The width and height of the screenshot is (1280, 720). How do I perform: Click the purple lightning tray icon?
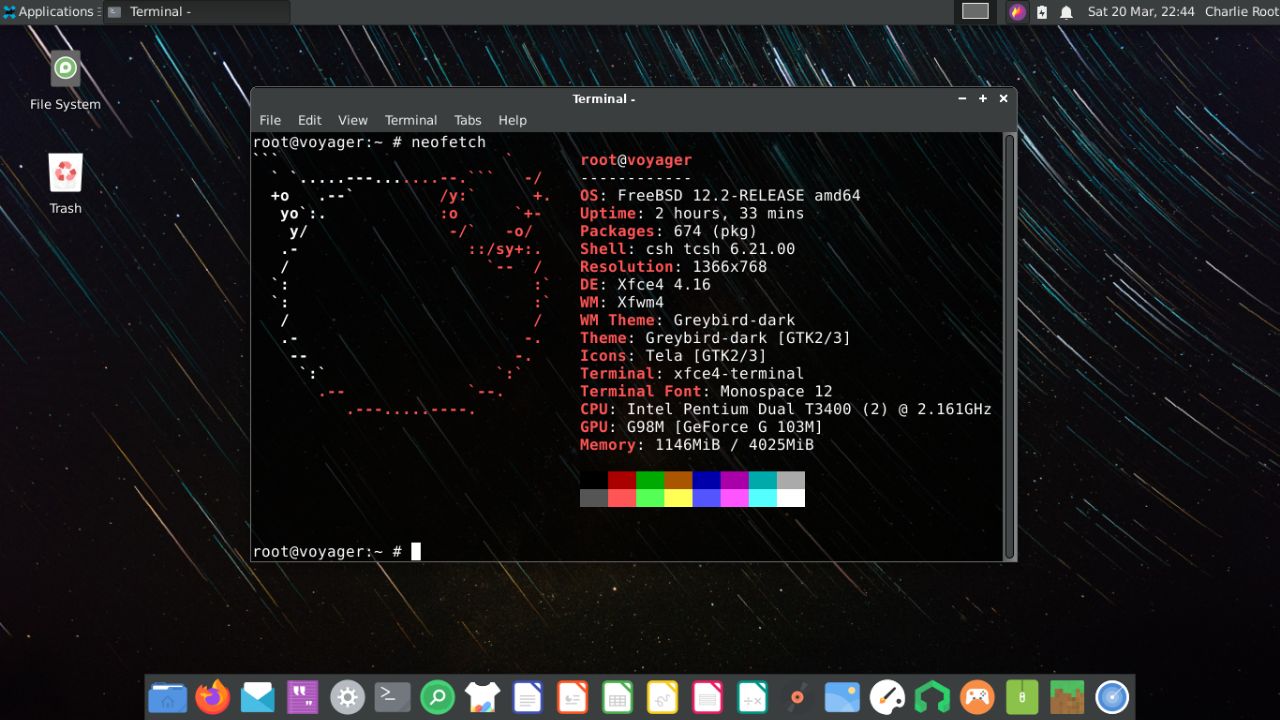[1018, 12]
